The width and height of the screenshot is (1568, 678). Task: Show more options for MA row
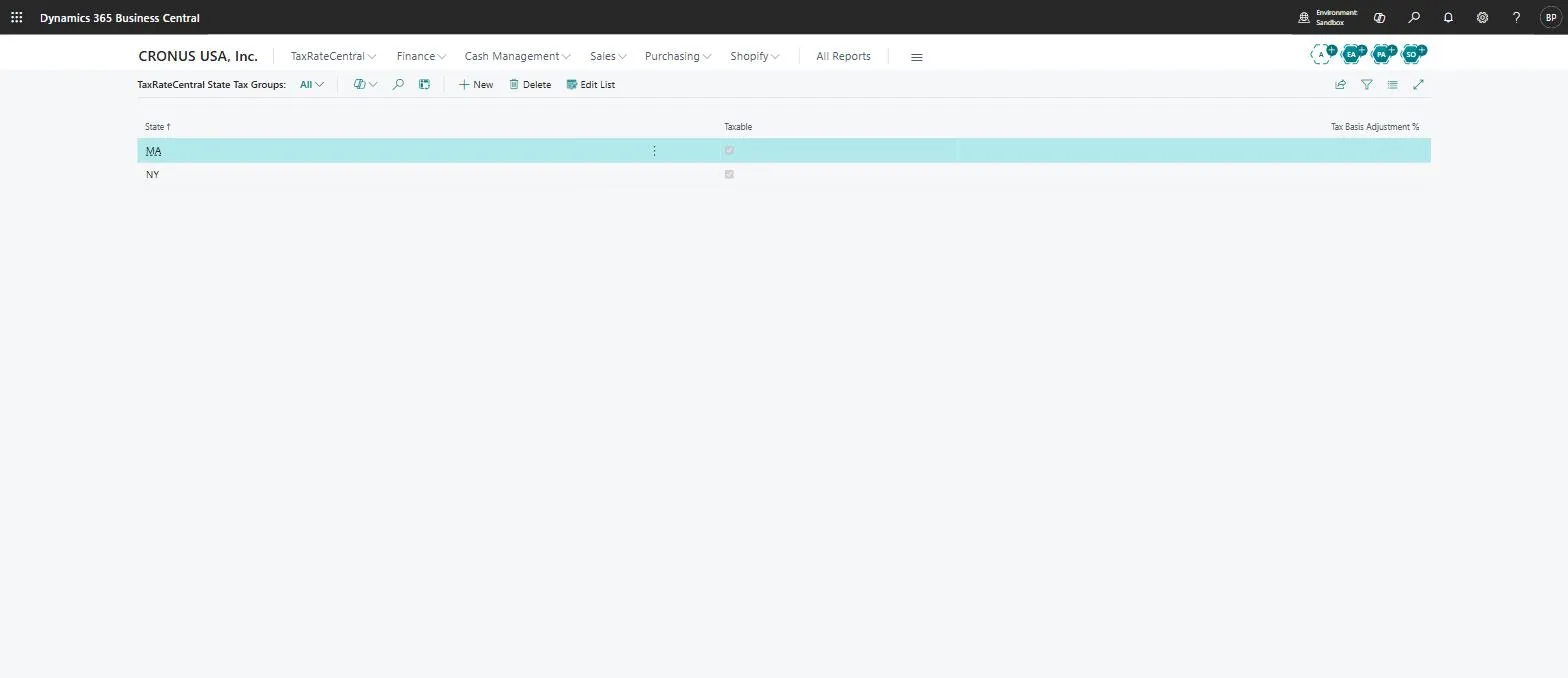pos(654,151)
